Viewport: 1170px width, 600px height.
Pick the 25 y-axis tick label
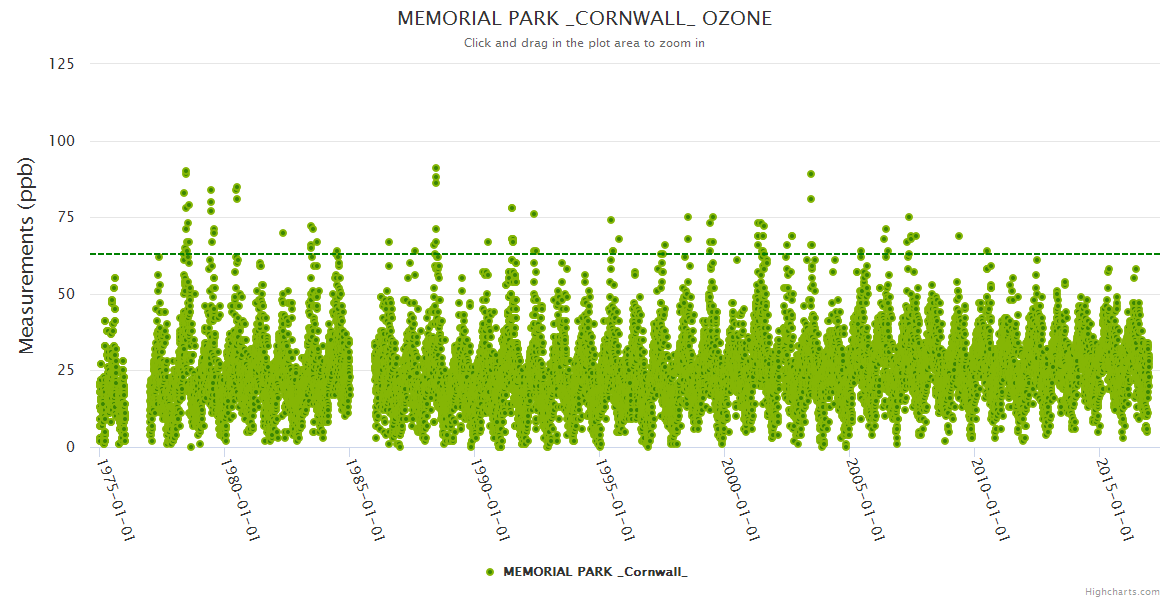65,371
